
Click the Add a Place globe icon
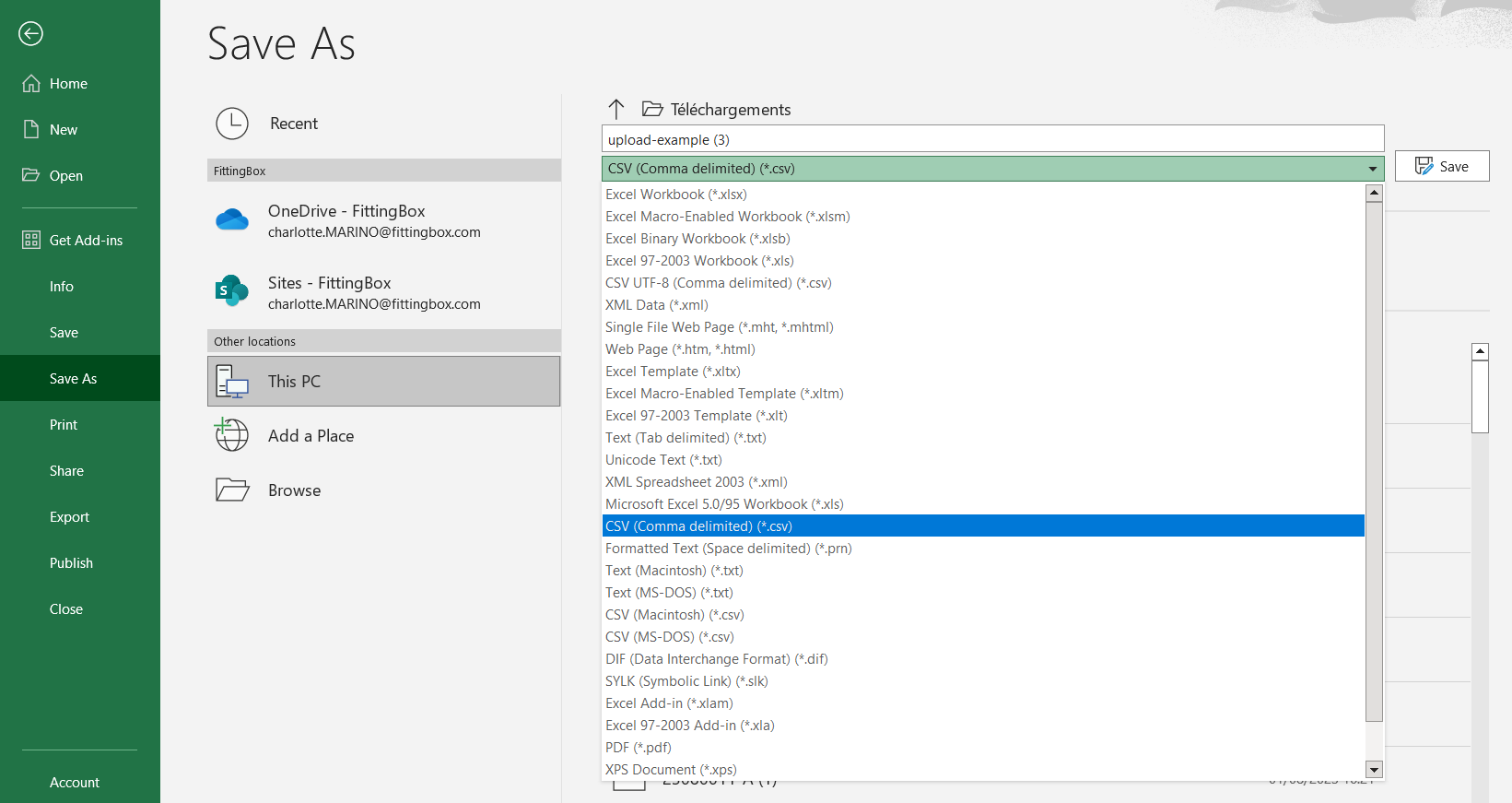click(232, 435)
